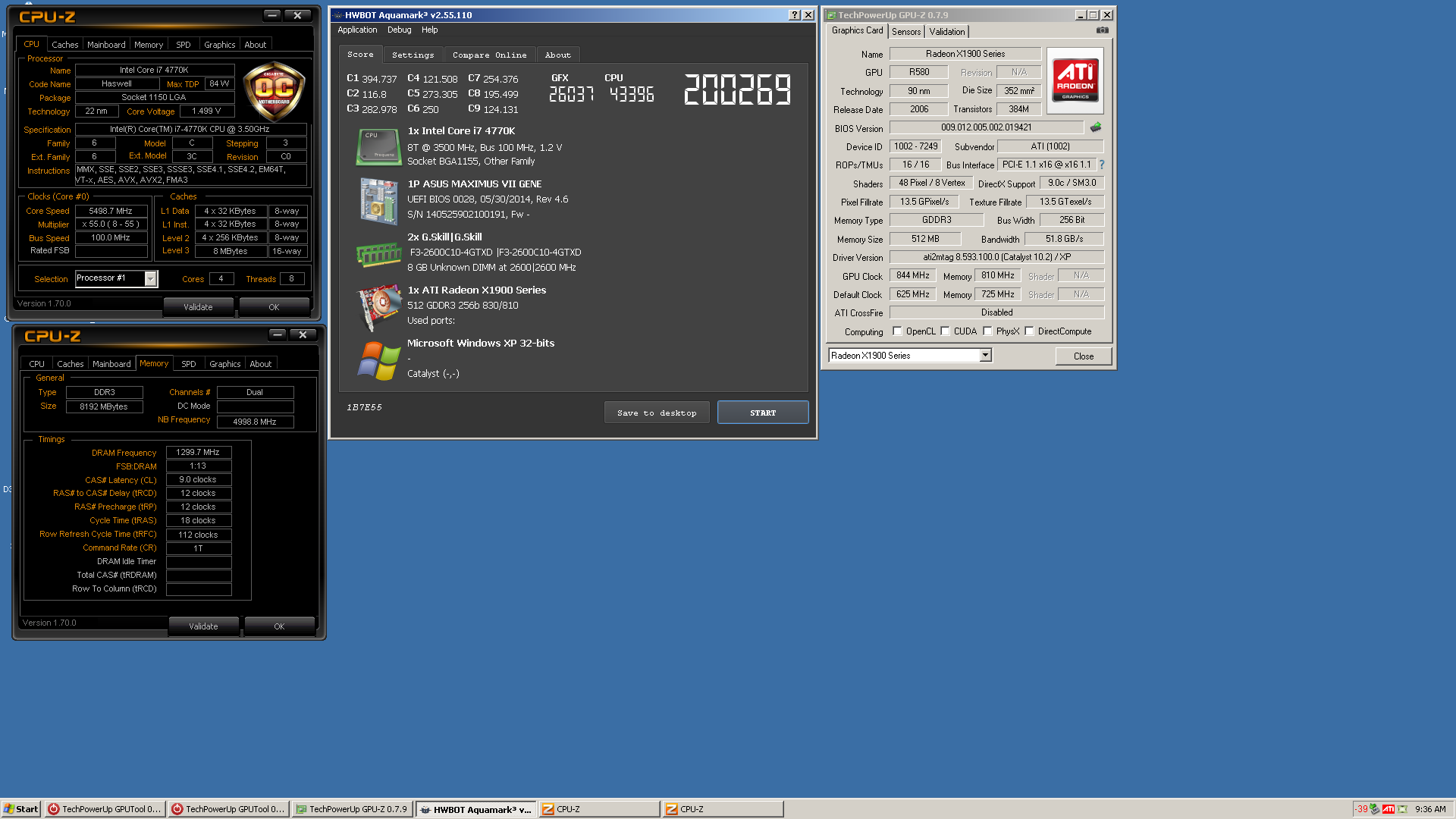Click the HWBOT Aquamark taskbar item

476,809
